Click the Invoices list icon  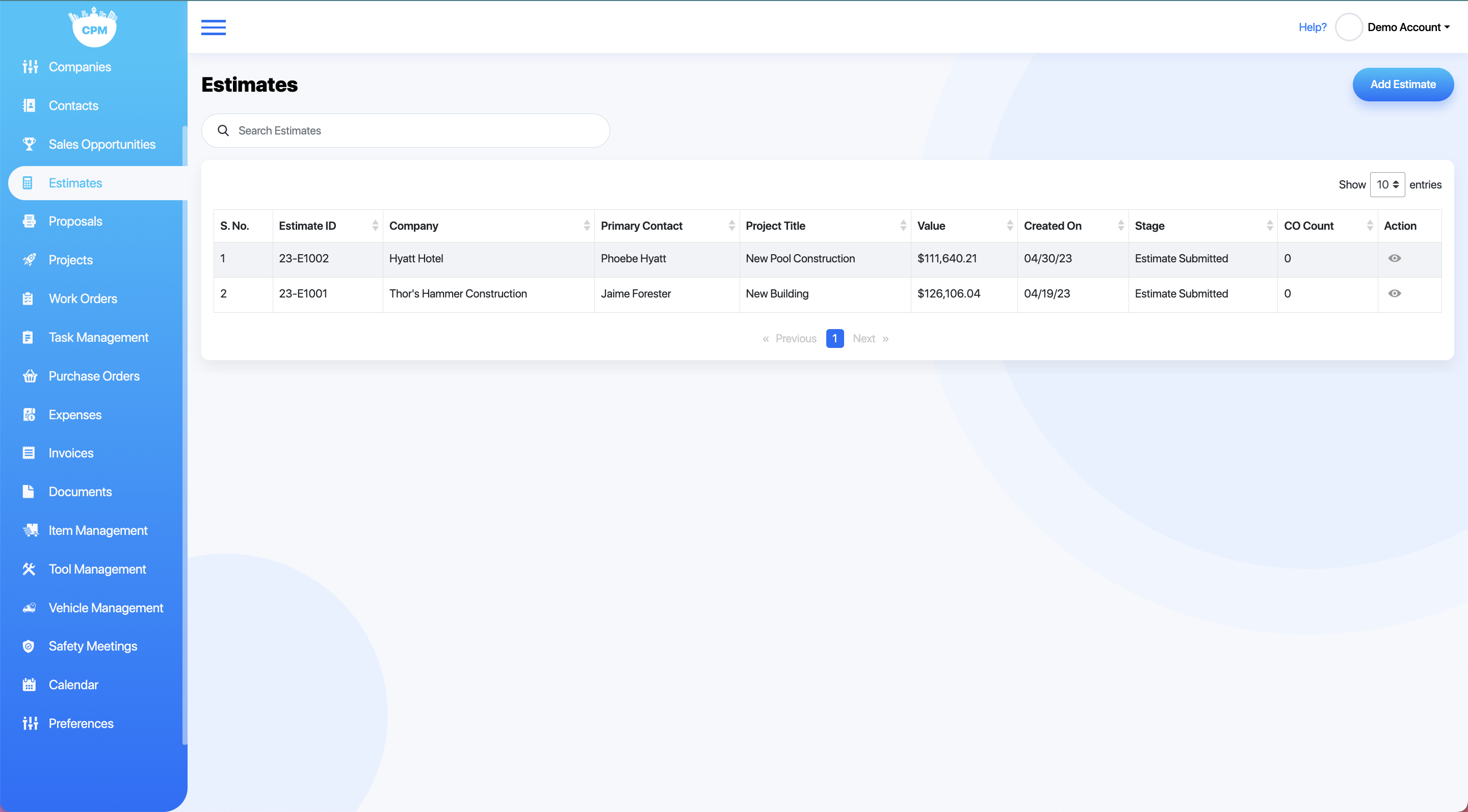click(x=29, y=453)
